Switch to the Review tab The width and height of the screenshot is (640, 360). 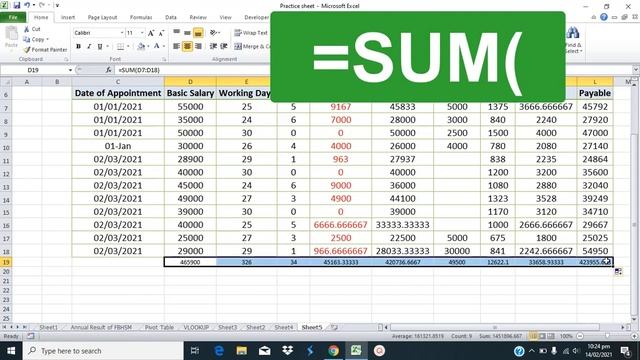[198, 17]
